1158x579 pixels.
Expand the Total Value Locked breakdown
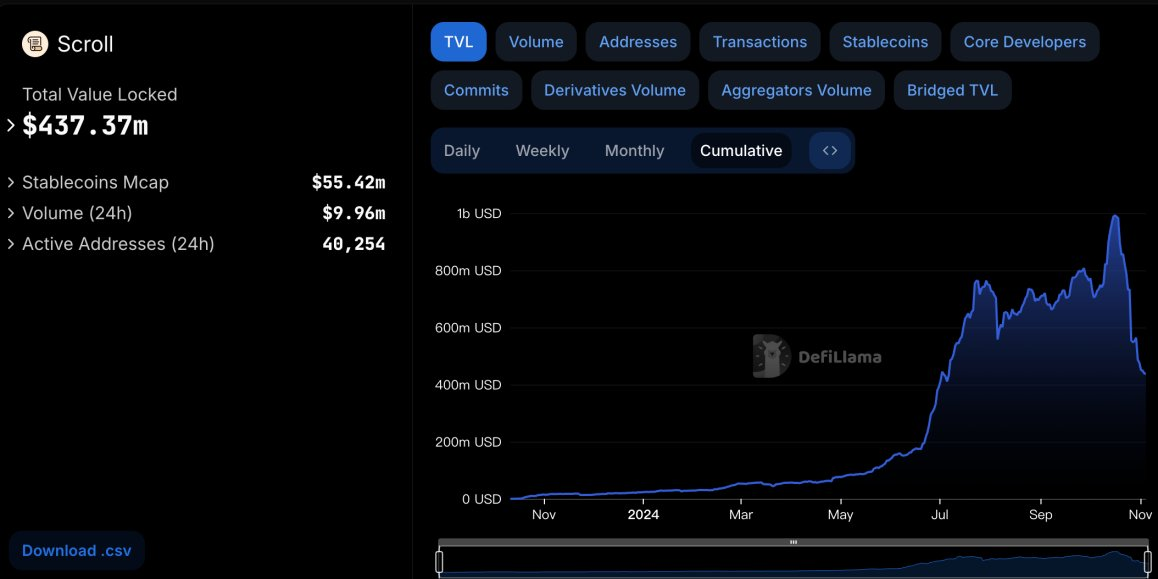(x=11, y=126)
